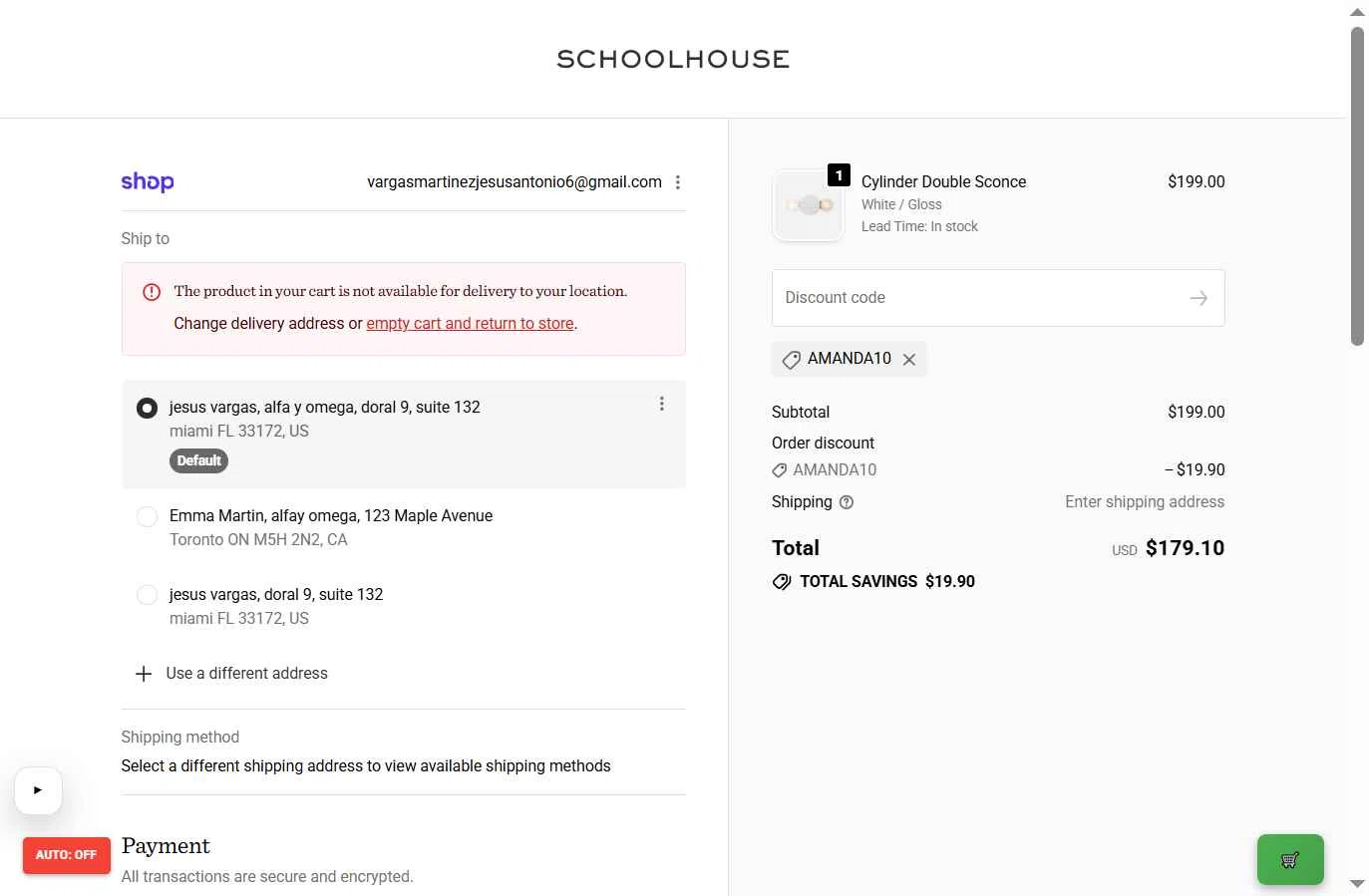Select the default jesus vargas address
Image resolution: width=1369 pixels, height=896 pixels.
(x=147, y=408)
